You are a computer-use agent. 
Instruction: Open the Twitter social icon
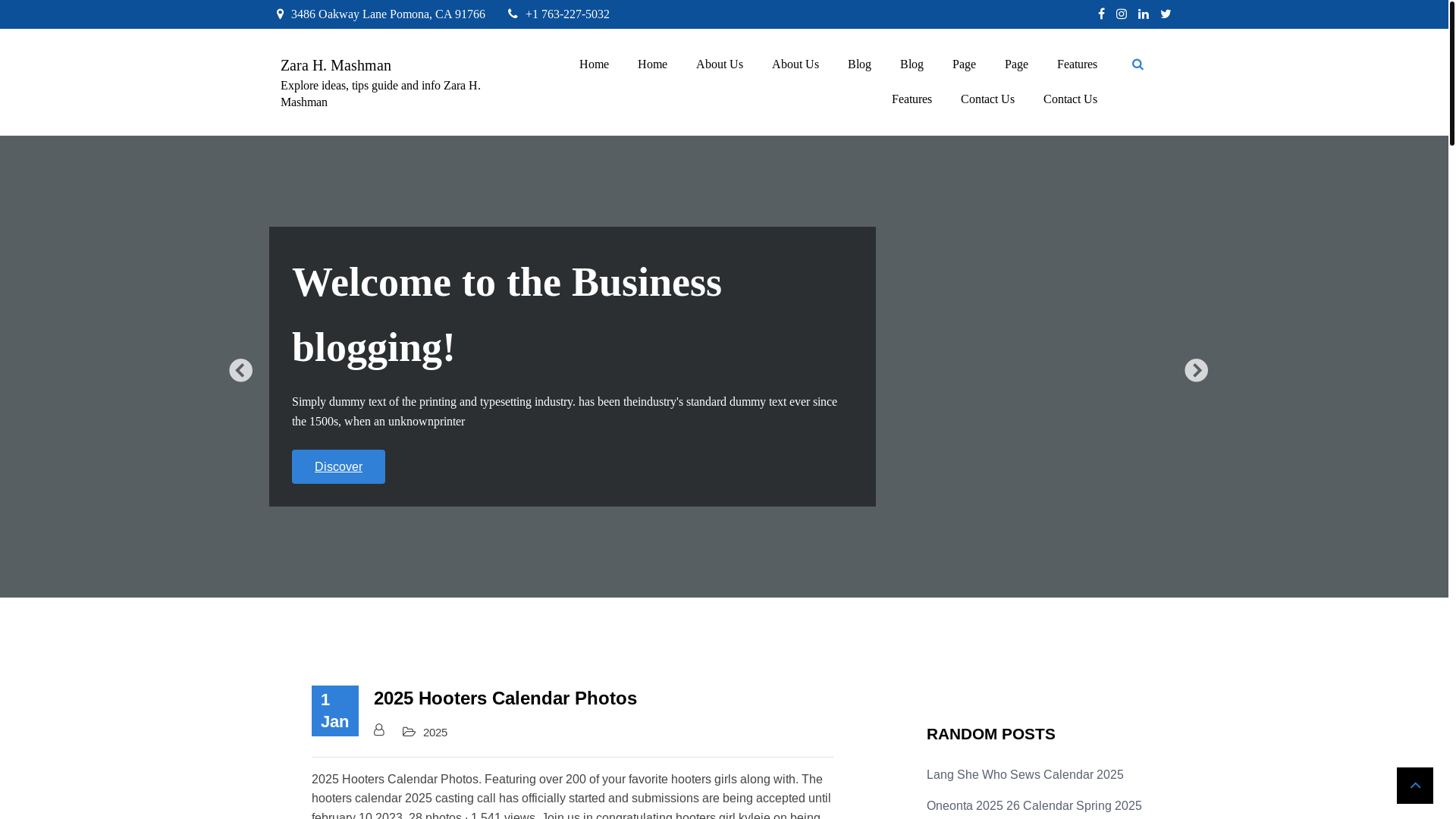click(1166, 14)
